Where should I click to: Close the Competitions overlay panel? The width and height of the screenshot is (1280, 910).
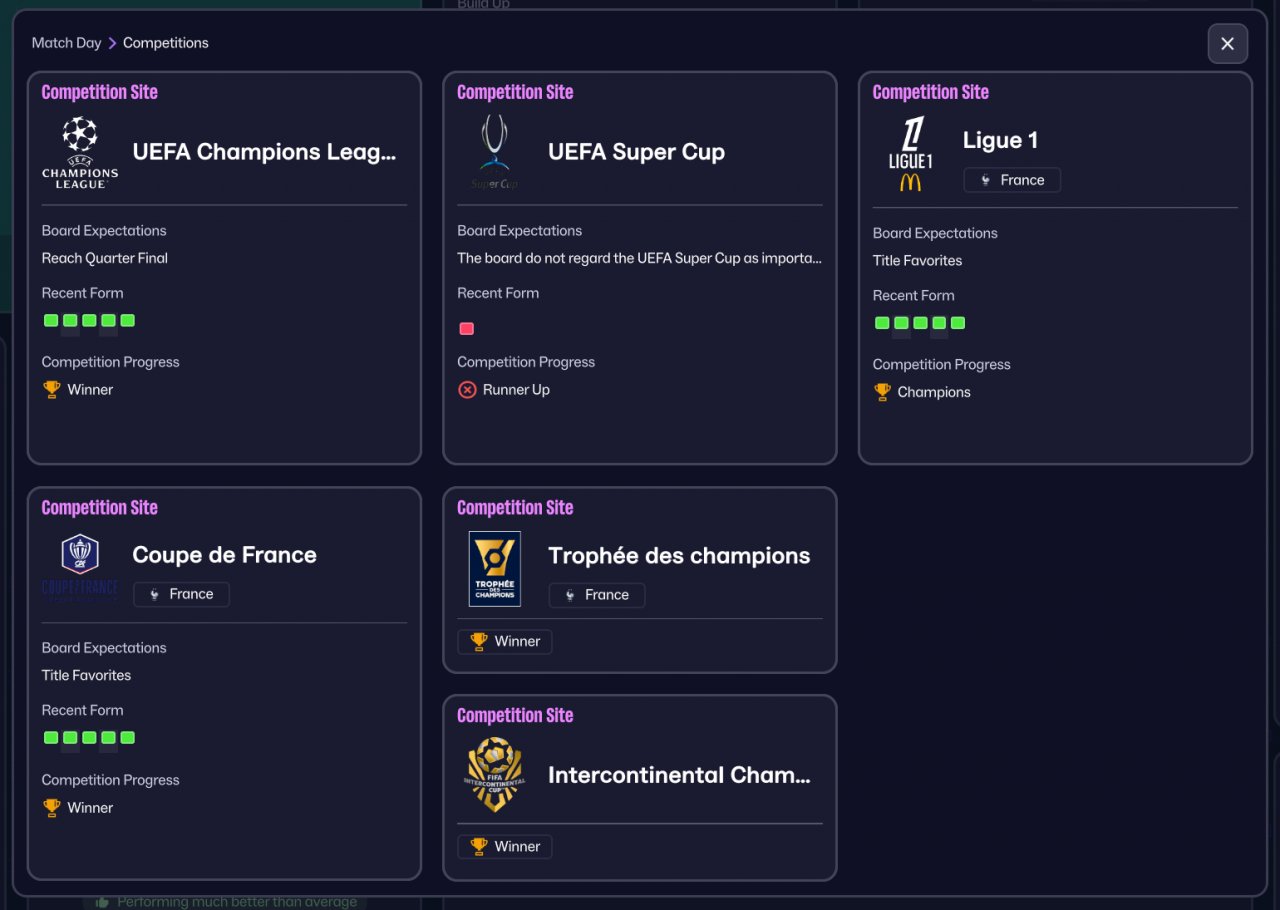pos(1228,44)
